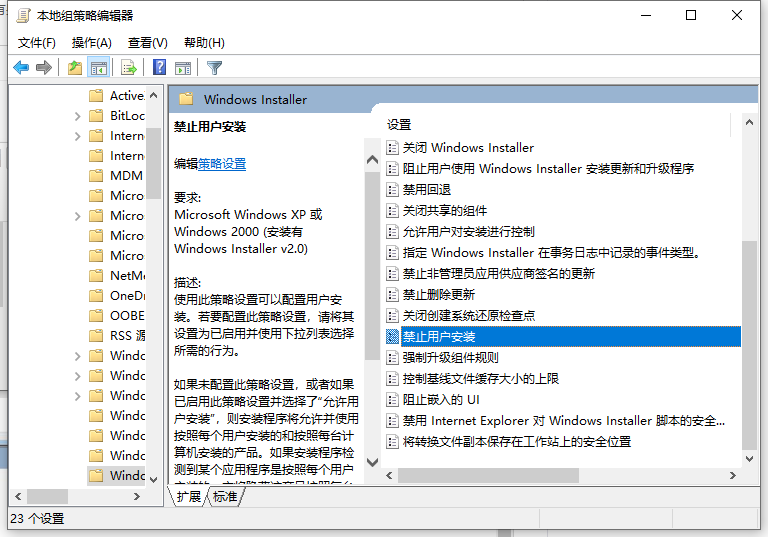
Task: Open the 操作(A) menu
Action: pyautogui.click(x=92, y=43)
